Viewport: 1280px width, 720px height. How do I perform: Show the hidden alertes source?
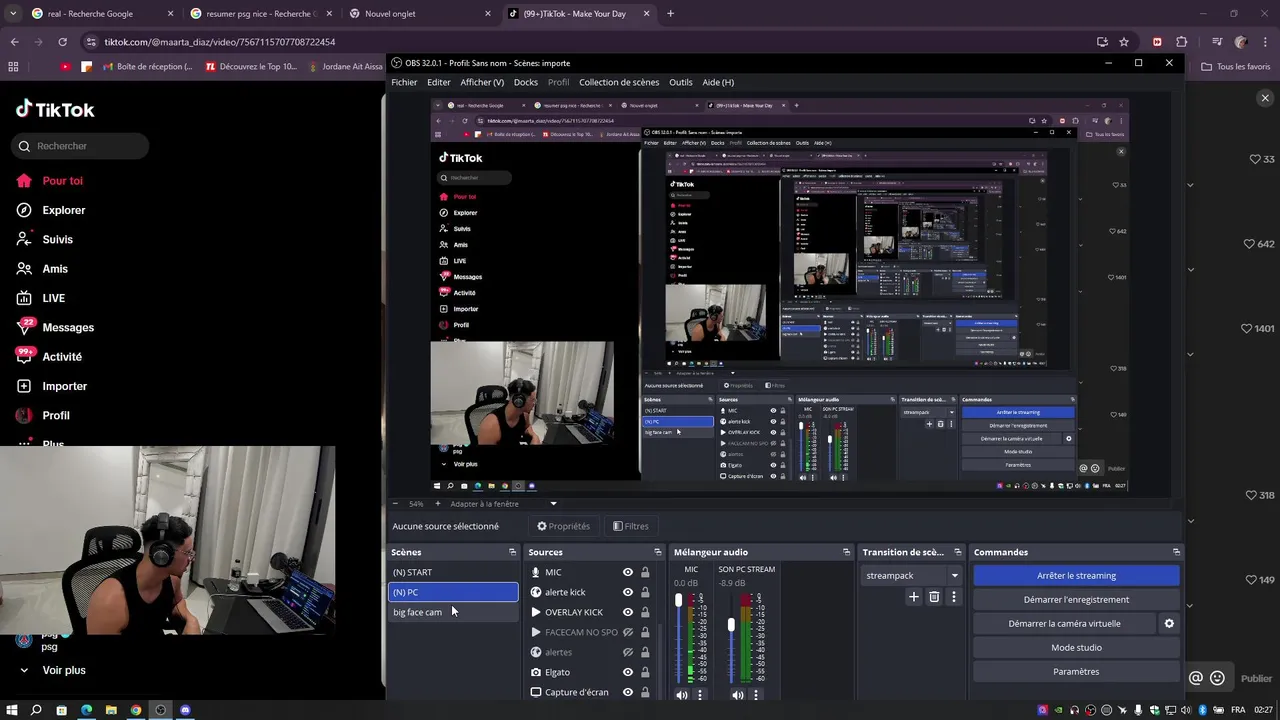(x=628, y=652)
